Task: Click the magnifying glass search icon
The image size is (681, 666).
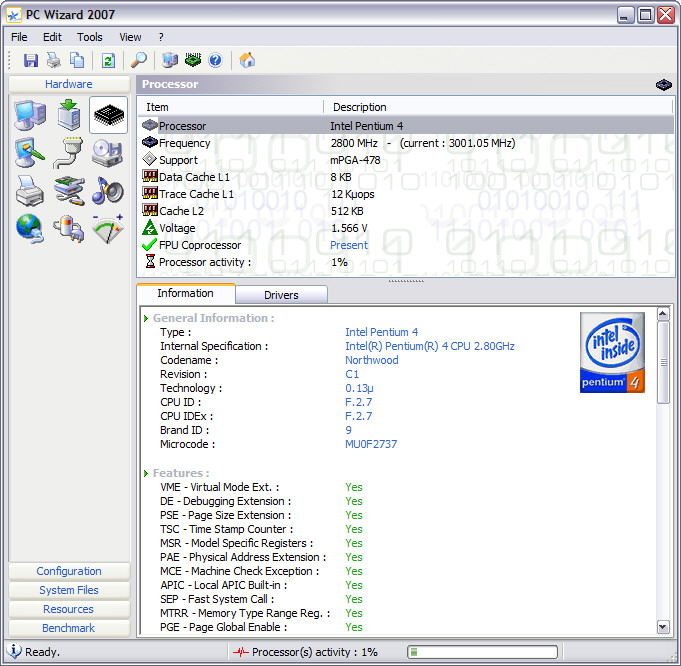Action: (x=139, y=60)
